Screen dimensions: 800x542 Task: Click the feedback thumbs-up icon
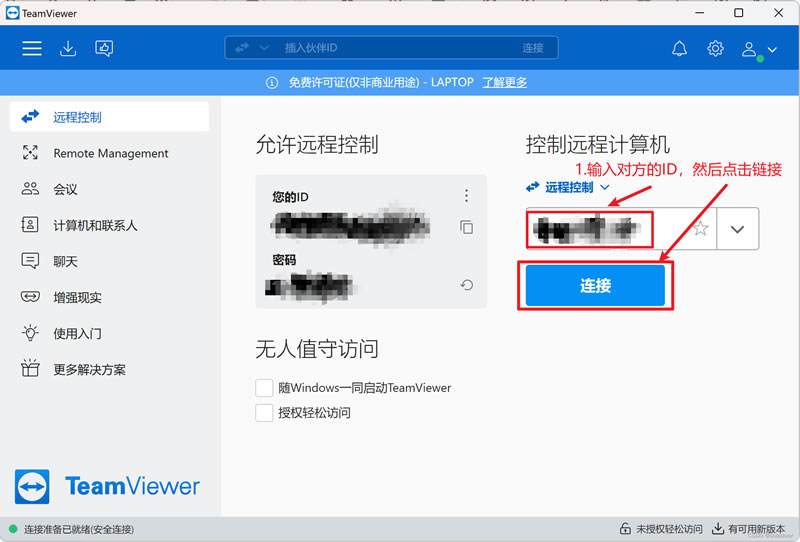point(104,48)
